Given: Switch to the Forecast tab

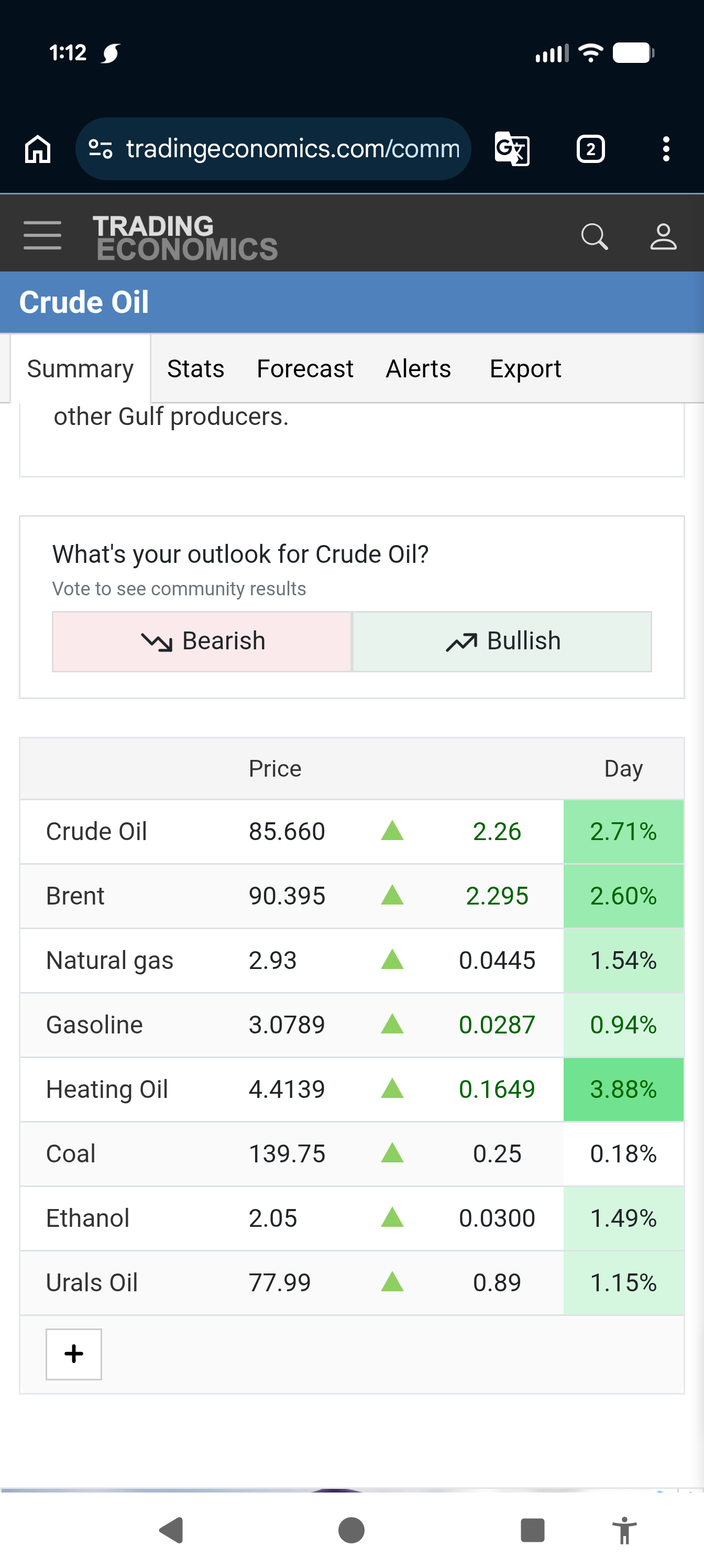Looking at the screenshot, I should click(x=305, y=369).
